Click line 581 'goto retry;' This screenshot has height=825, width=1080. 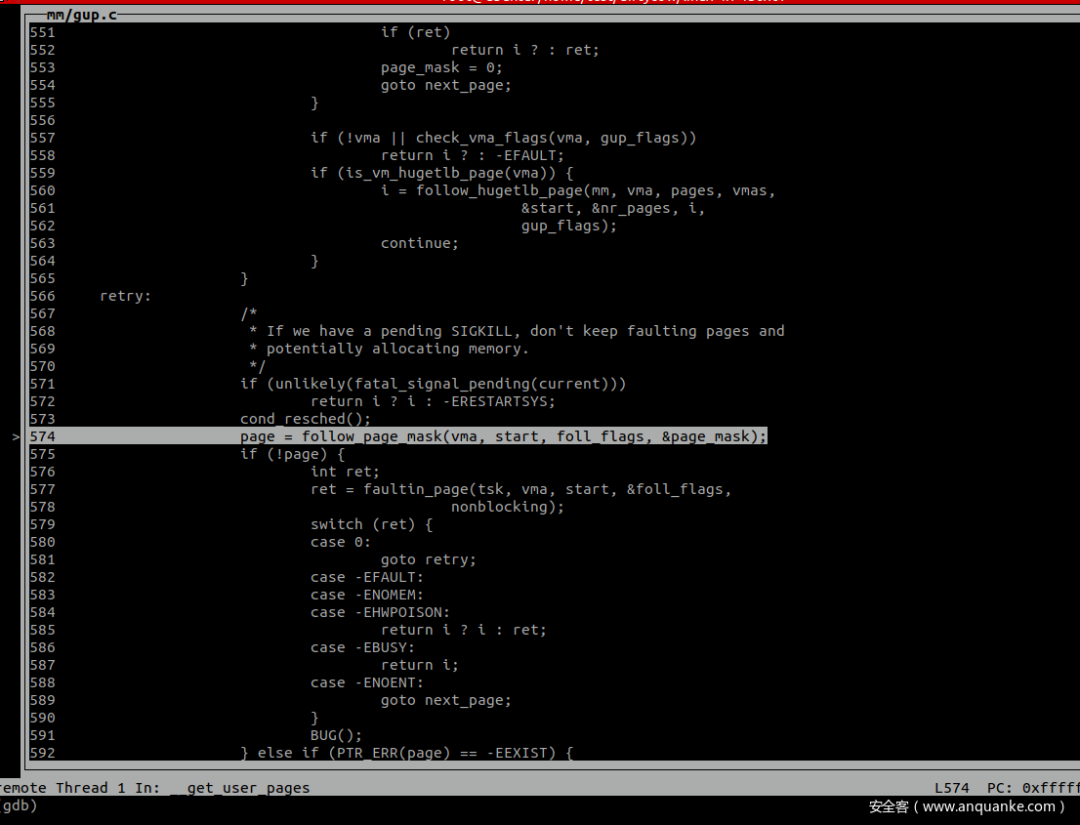(x=428, y=560)
